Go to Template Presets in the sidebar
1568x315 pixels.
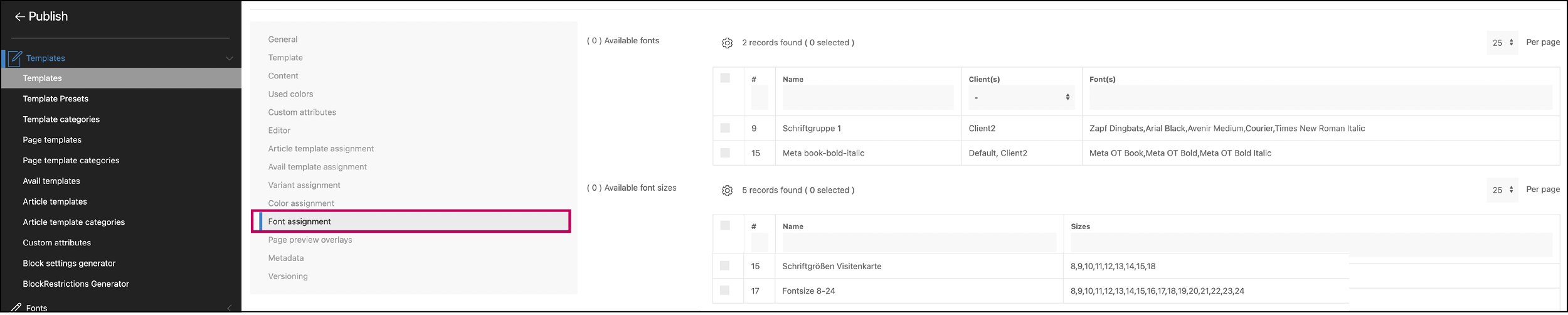[x=55, y=99]
